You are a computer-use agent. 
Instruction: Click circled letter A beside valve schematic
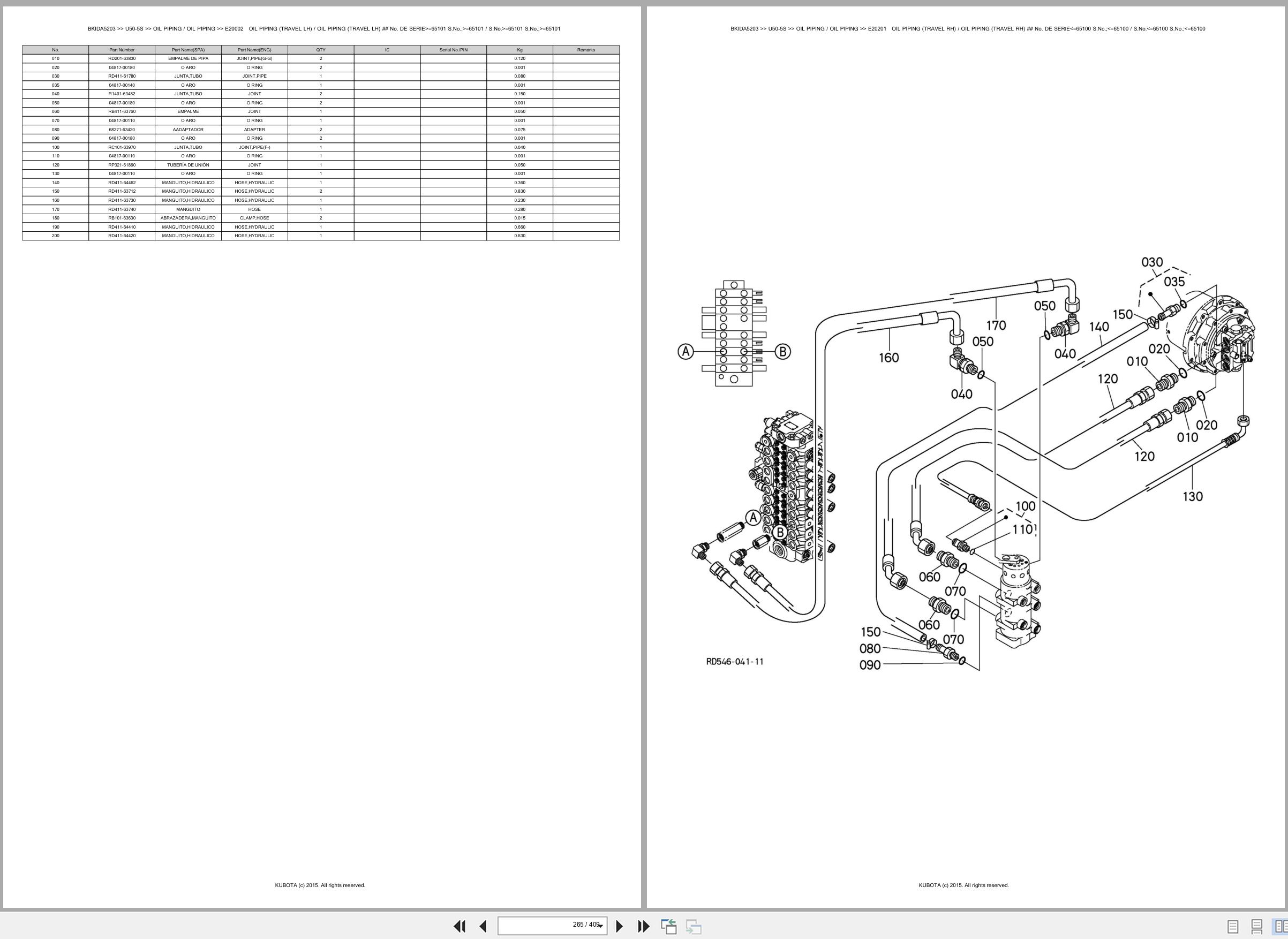click(686, 351)
